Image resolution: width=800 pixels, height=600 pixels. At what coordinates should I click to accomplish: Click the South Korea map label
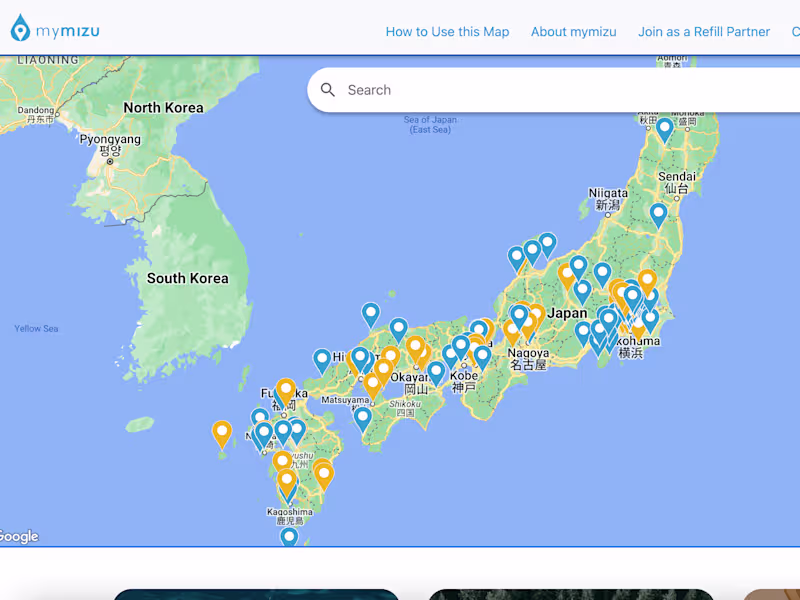[x=188, y=279]
